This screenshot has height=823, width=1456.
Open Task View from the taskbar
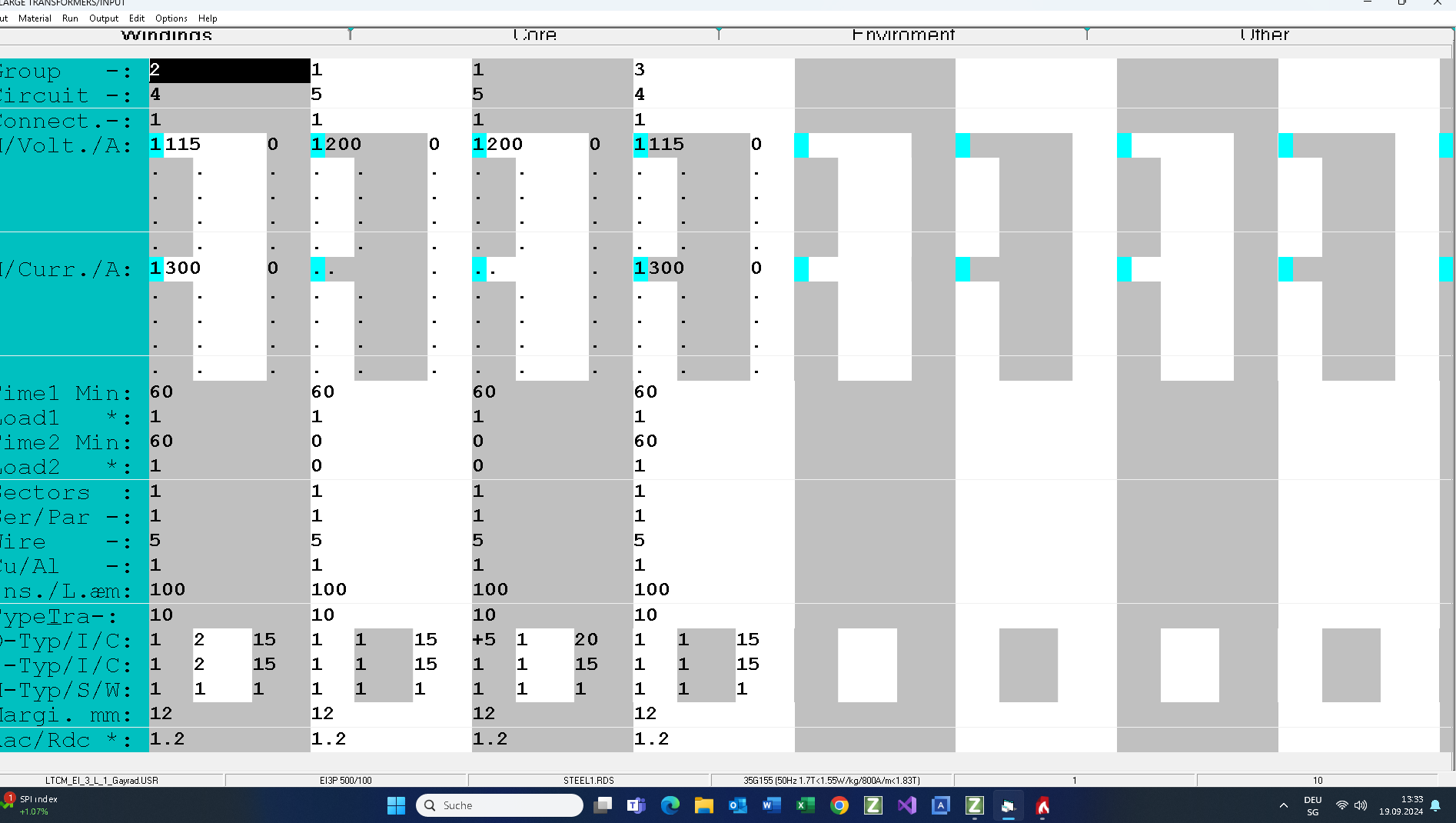(603, 805)
